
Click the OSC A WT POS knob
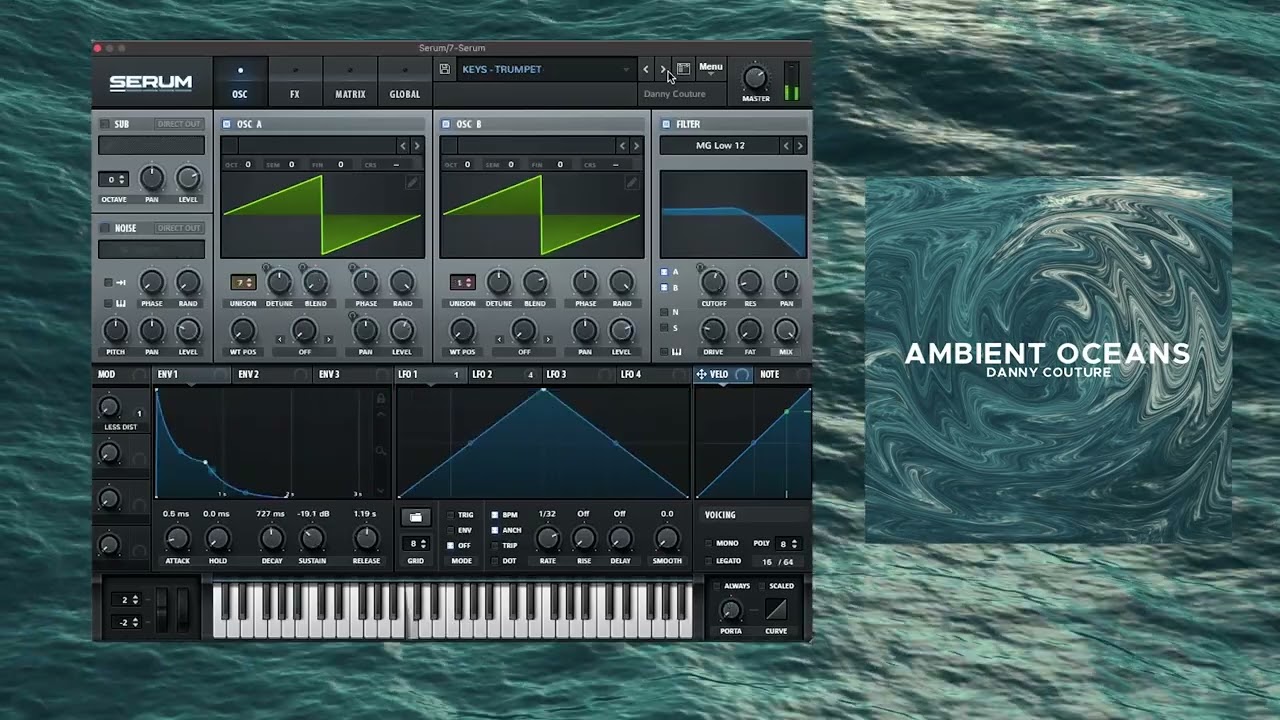click(243, 330)
